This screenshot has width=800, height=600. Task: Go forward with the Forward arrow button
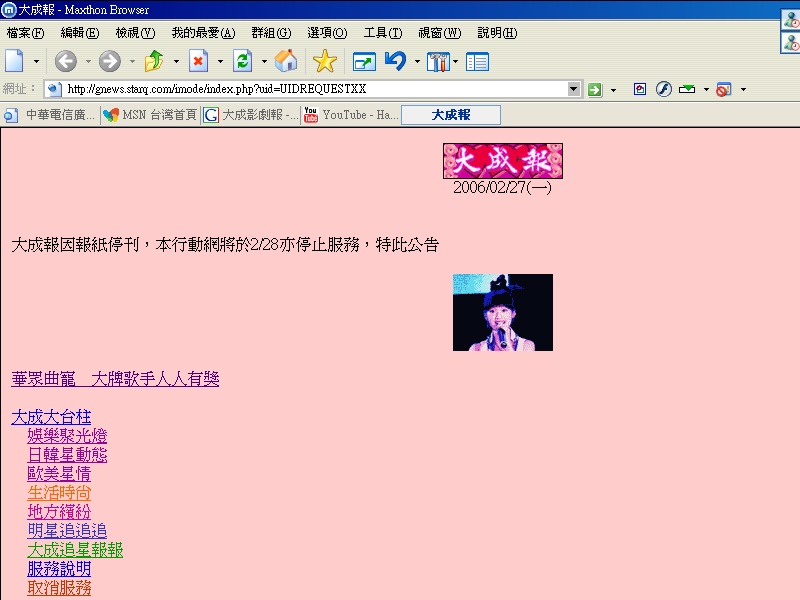coord(110,61)
